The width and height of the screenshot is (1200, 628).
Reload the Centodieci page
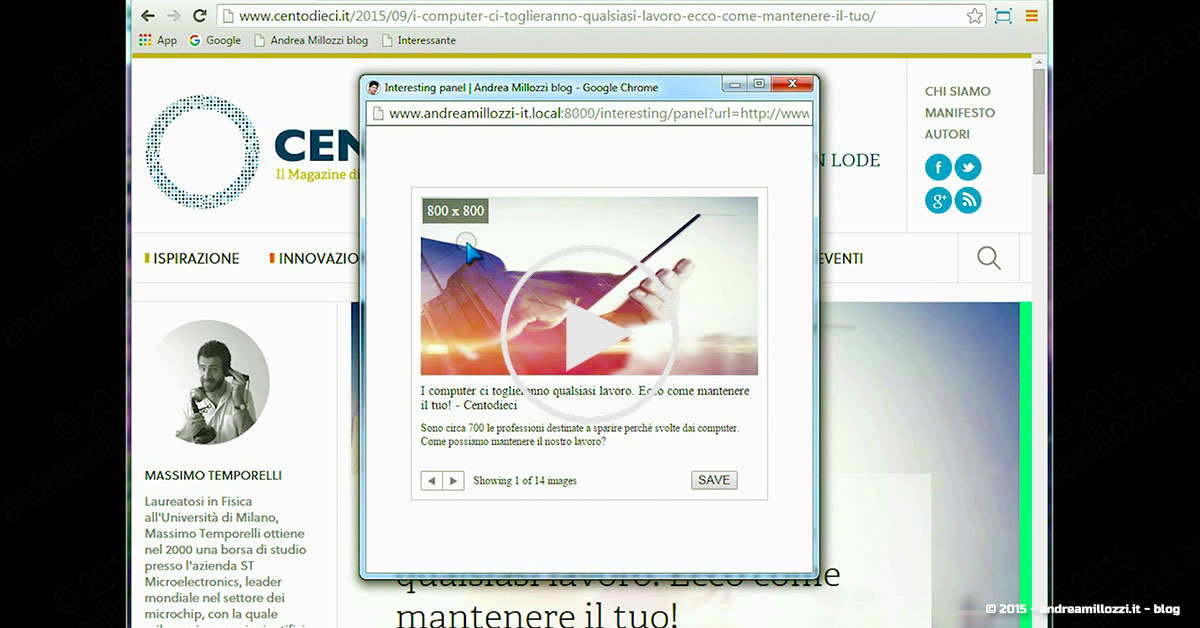[199, 16]
